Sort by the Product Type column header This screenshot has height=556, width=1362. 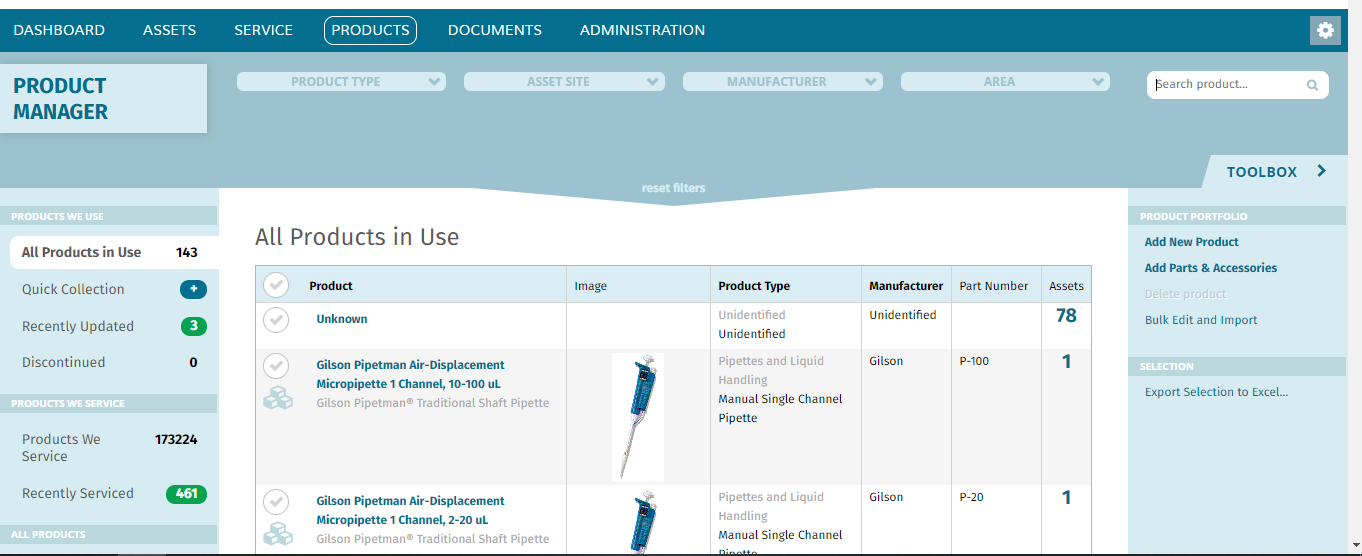tap(754, 286)
